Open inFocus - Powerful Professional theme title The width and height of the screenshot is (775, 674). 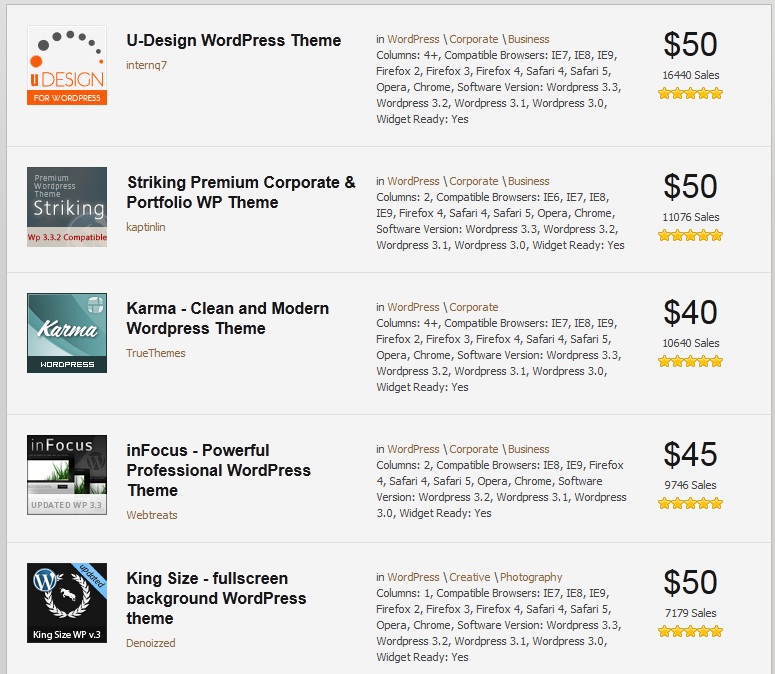[218, 470]
